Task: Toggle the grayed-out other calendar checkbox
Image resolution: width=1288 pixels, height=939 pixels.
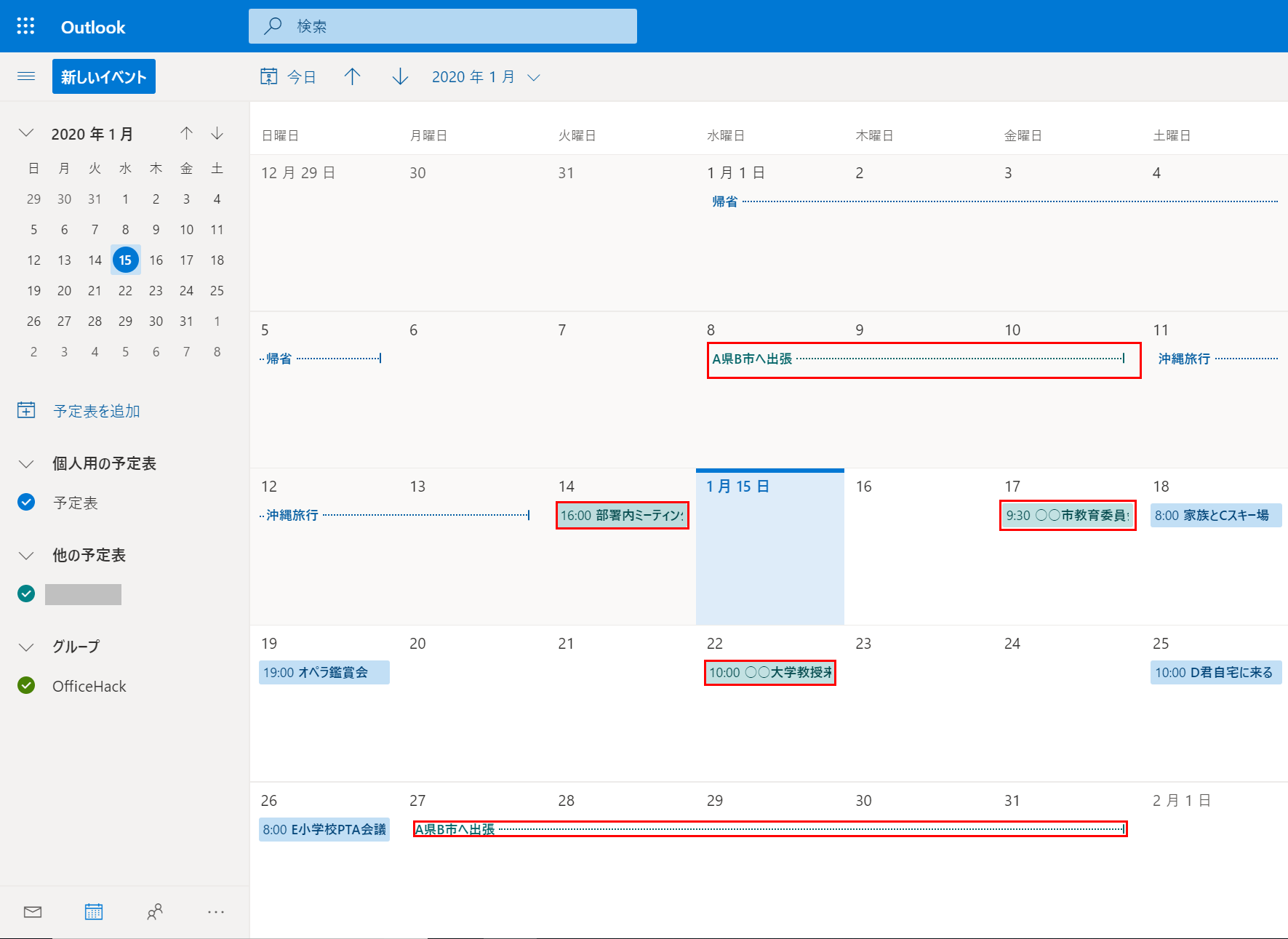Action: (26, 594)
